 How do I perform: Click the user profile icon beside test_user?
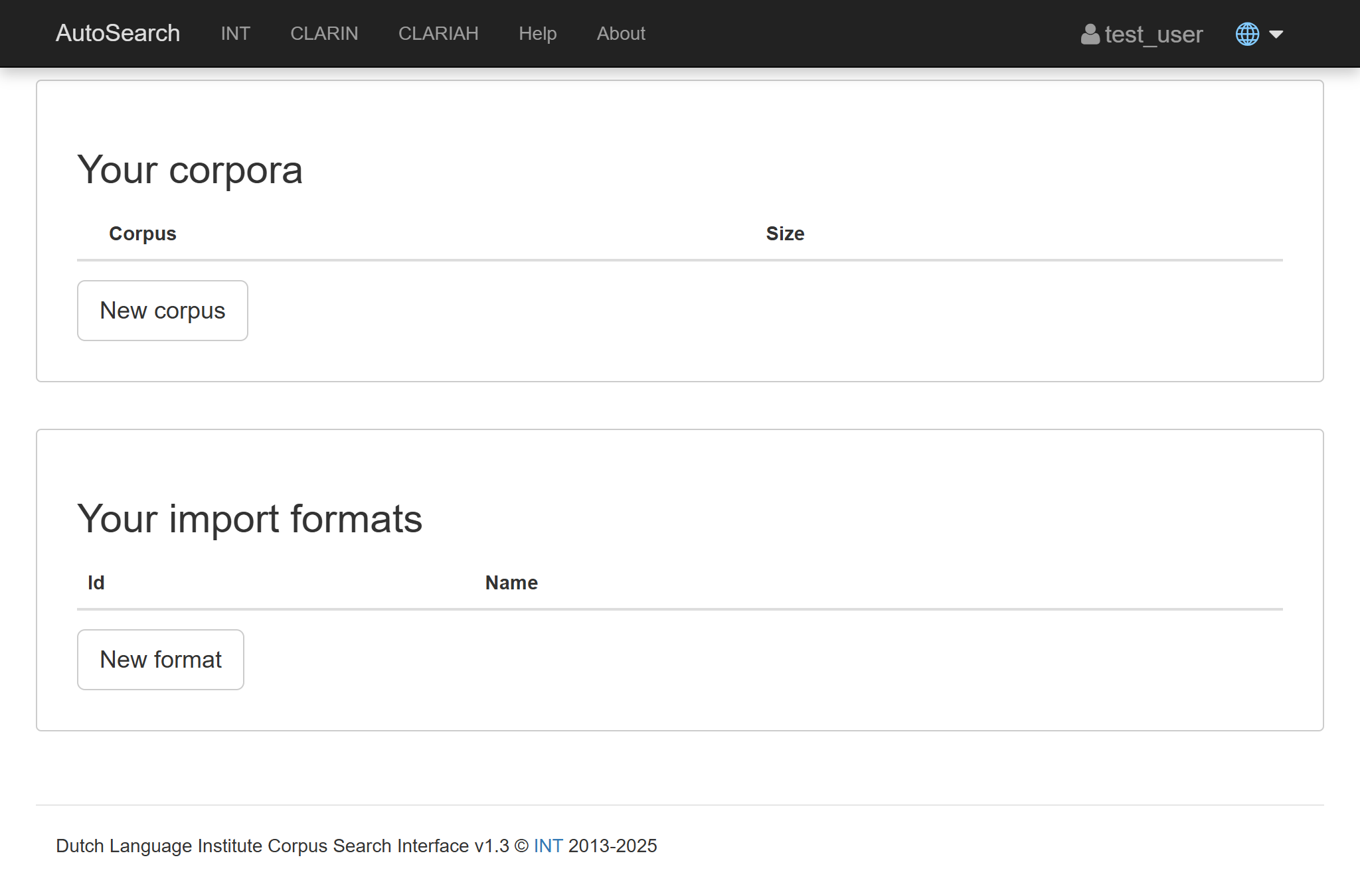(1090, 34)
